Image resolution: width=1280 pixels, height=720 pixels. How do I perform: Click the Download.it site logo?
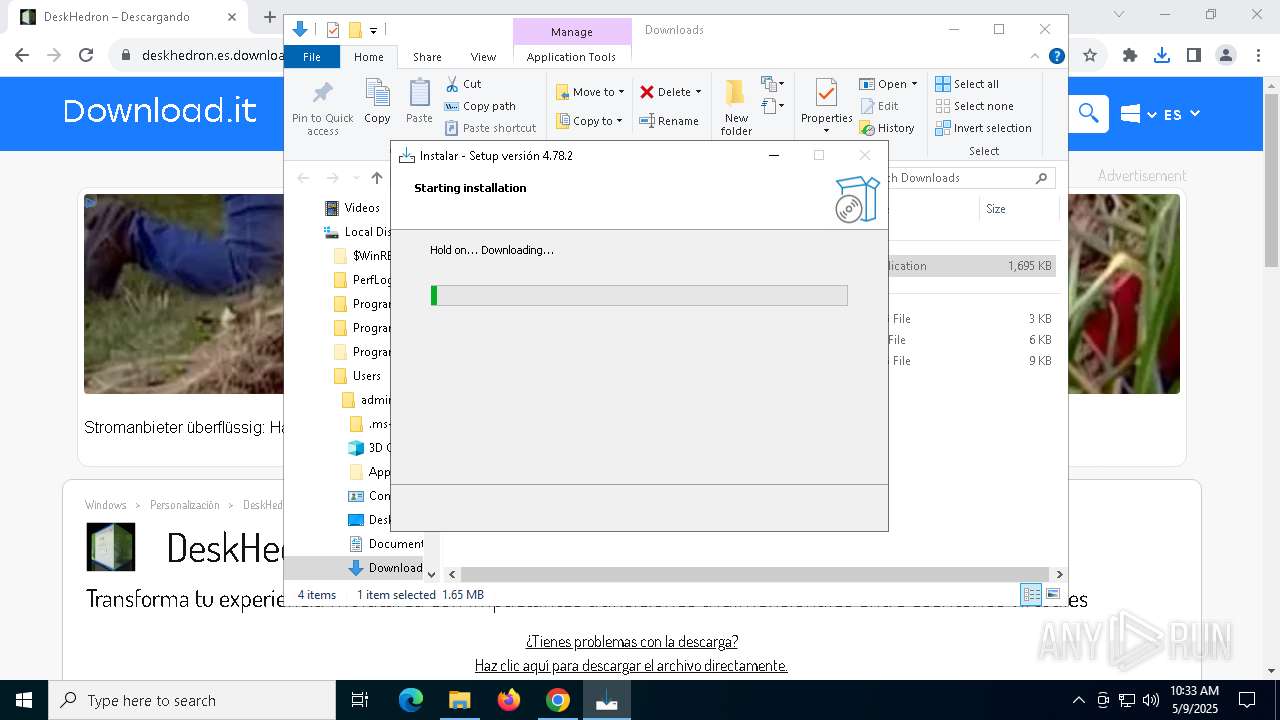click(x=160, y=111)
